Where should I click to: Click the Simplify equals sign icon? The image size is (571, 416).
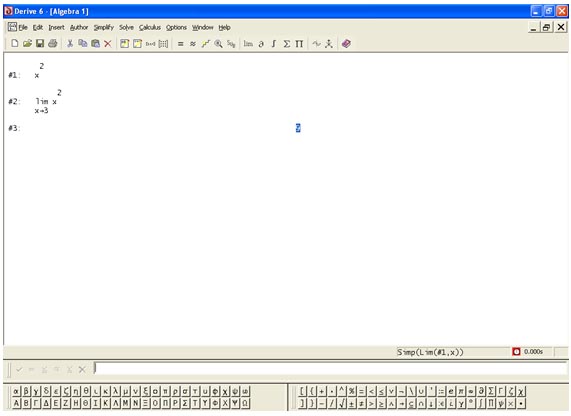click(x=180, y=44)
